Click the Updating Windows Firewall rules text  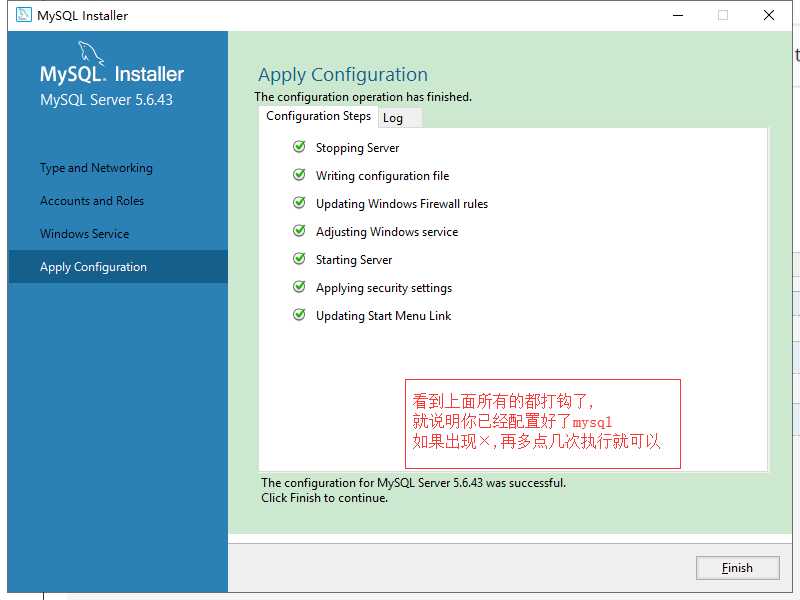[x=402, y=204]
